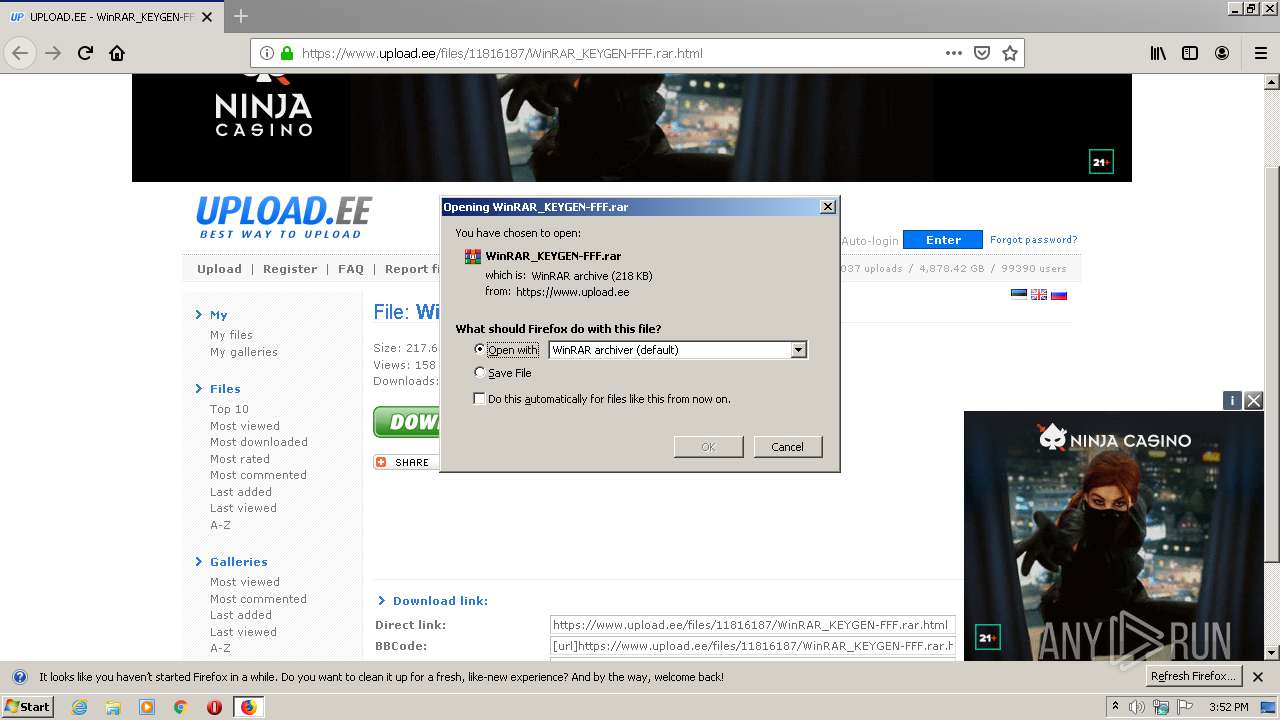
Task: Click the UPLOAD.EE site logo
Action: click(284, 217)
